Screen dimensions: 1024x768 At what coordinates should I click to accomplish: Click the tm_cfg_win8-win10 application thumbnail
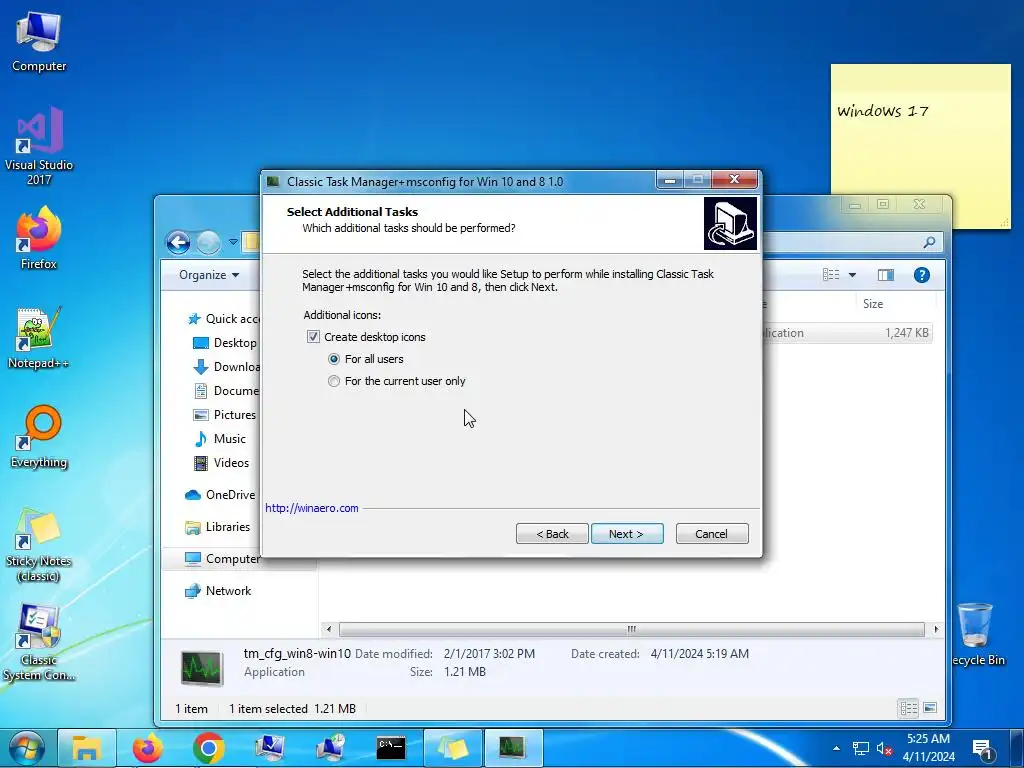202,669
